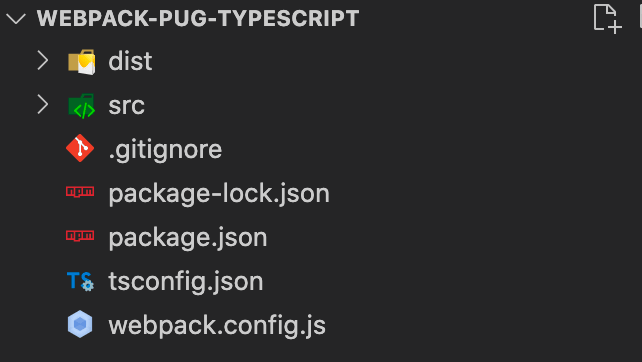Click the green src folder icon
642x362 pixels.
coord(81,106)
